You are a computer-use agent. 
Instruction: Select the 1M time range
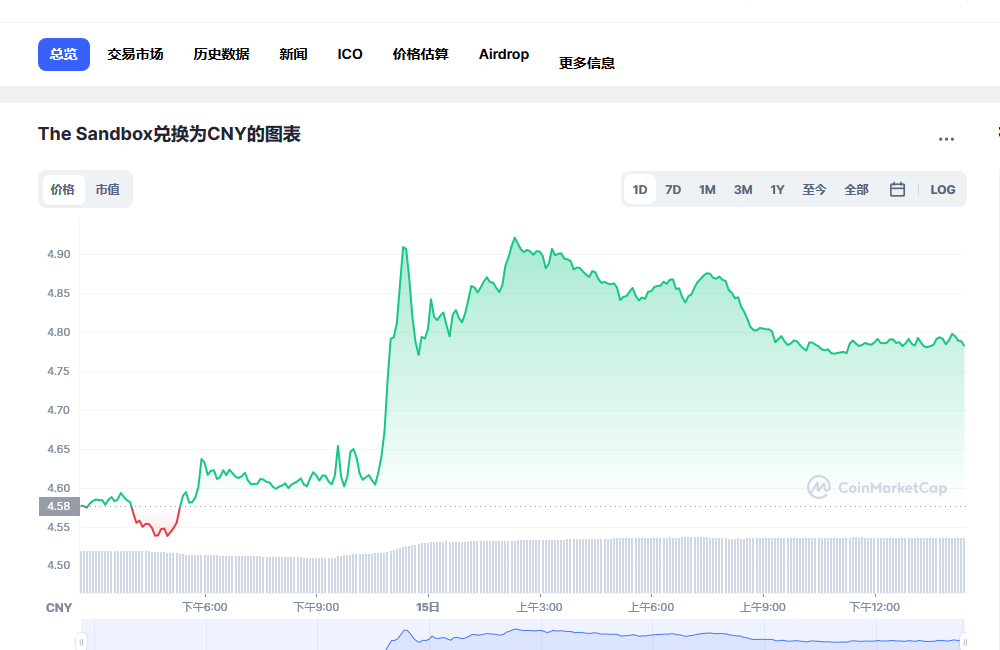click(x=707, y=189)
